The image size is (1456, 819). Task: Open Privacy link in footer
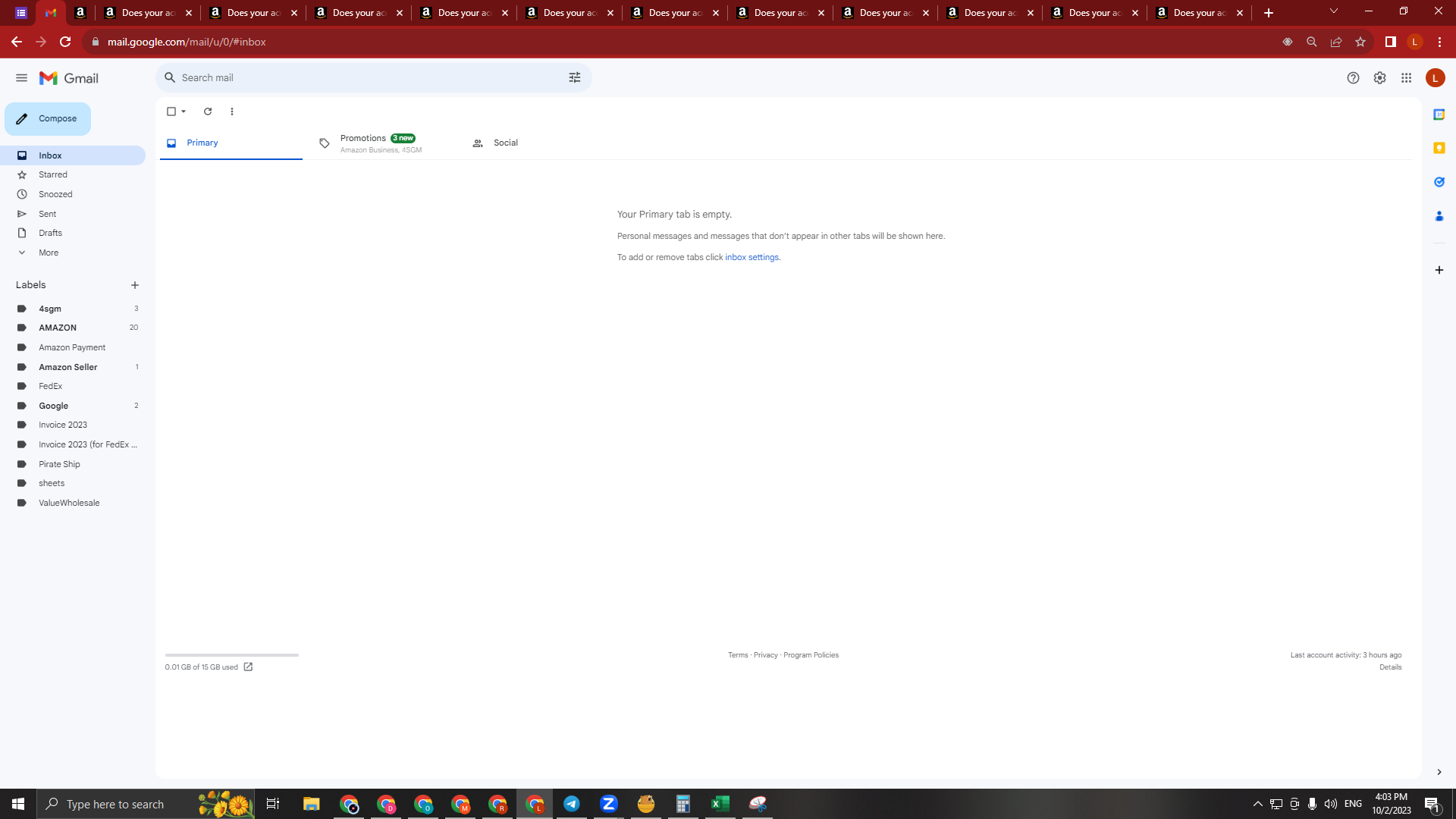[x=766, y=655]
